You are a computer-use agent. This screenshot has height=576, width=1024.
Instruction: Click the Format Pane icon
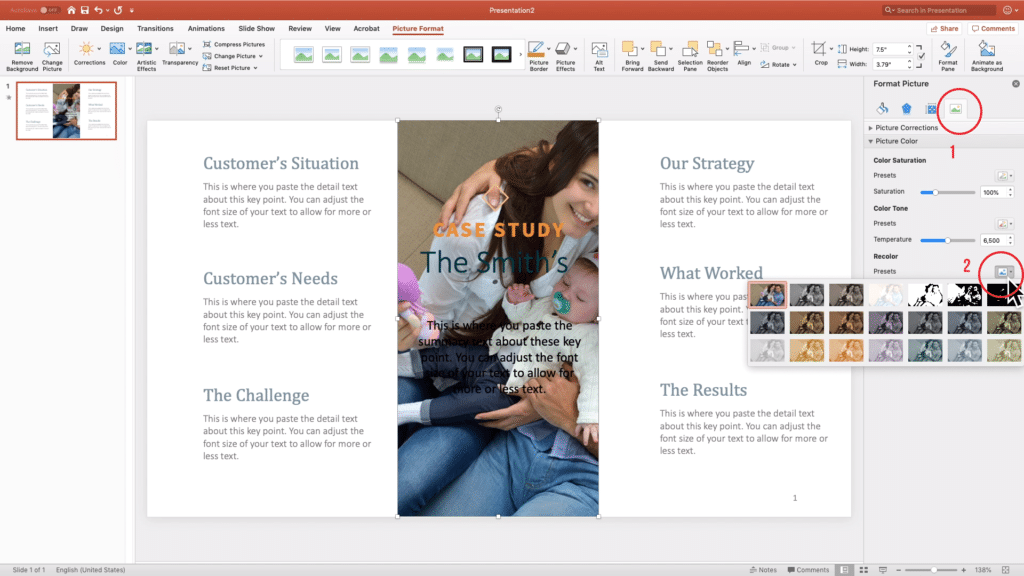(x=946, y=52)
